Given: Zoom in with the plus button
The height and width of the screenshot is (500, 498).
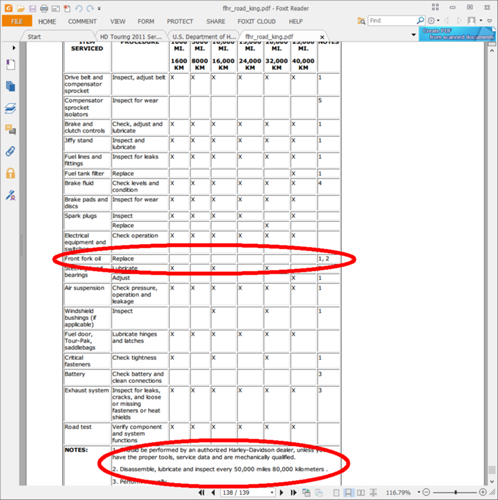Looking at the screenshot, I should [482, 492].
